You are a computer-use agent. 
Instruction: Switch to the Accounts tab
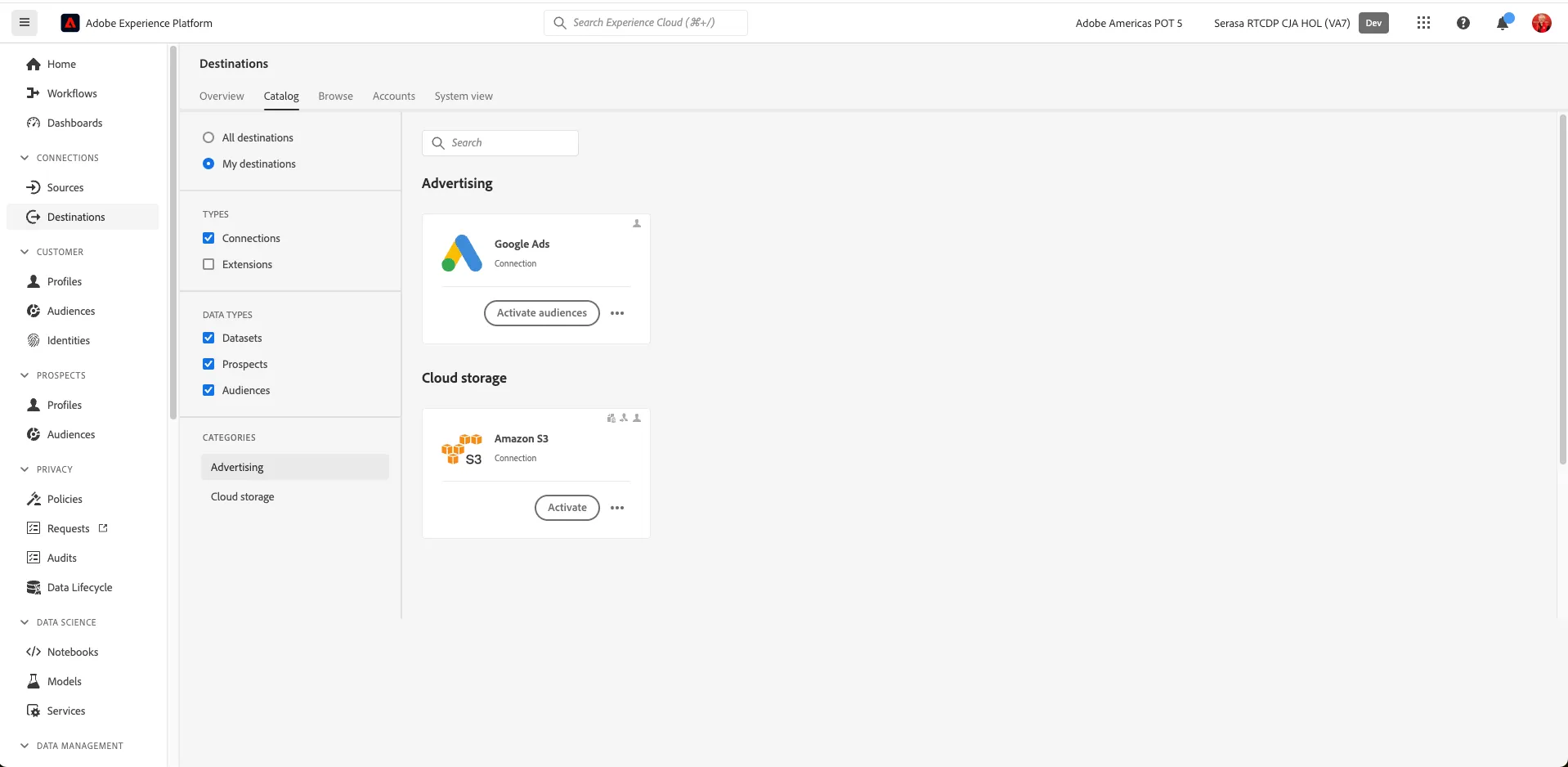click(394, 96)
